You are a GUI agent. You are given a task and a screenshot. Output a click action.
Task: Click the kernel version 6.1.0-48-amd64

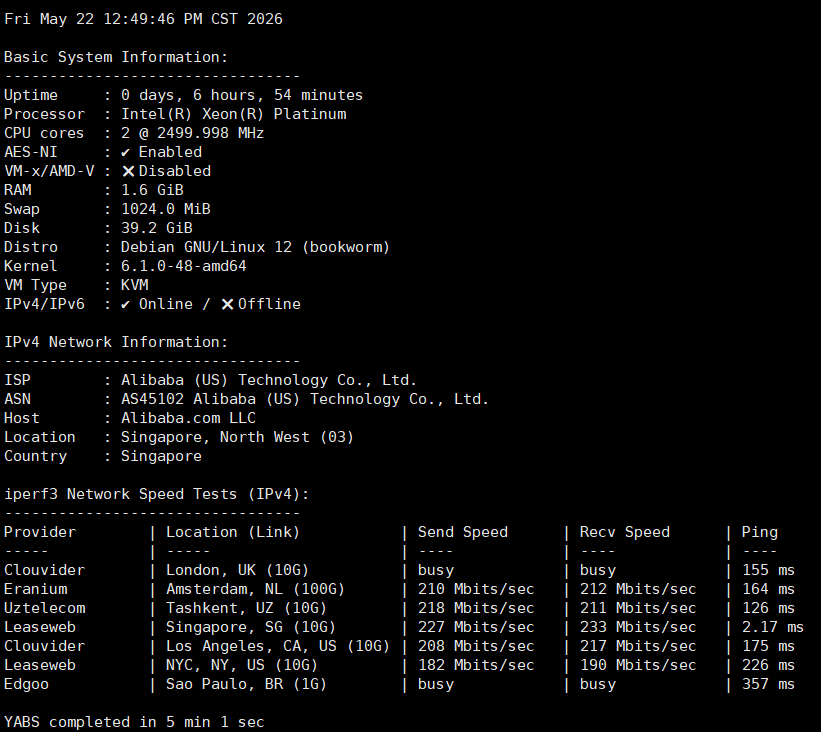(184, 266)
